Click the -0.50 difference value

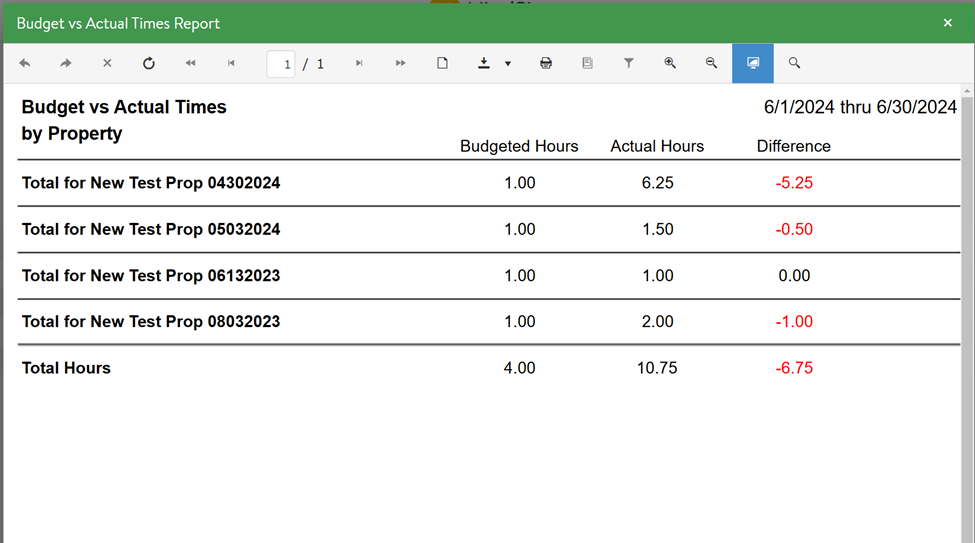point(794,230)
